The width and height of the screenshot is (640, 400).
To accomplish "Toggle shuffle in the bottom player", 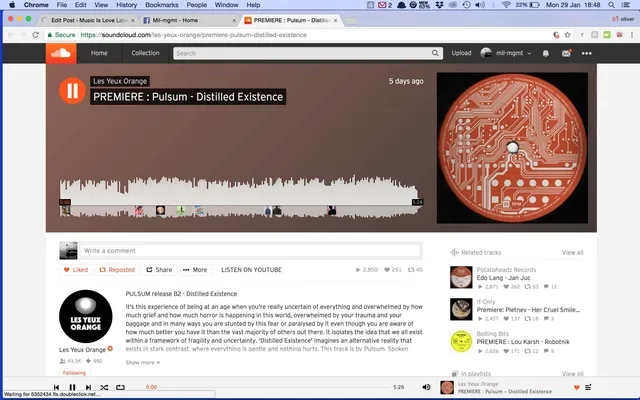I will (x=104, y=387).
